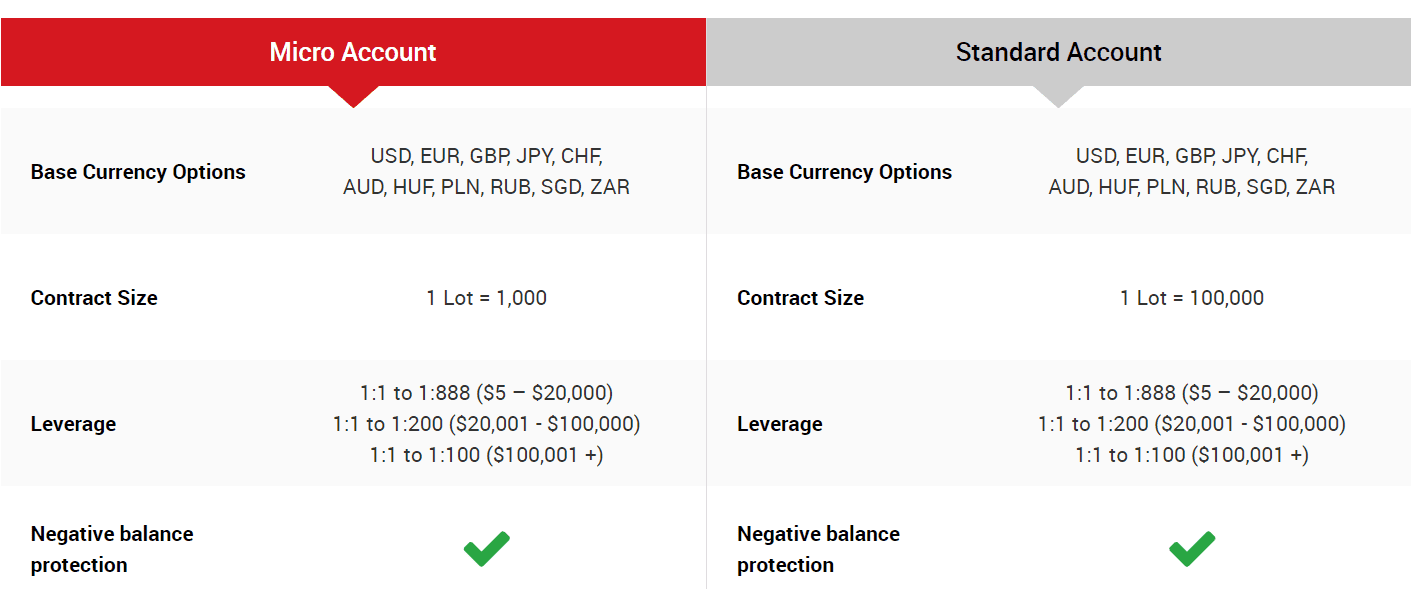Screen dimensions: 1412x589
Task: Click the gray pointer arrow below Standard Account
Action: 1058,96
